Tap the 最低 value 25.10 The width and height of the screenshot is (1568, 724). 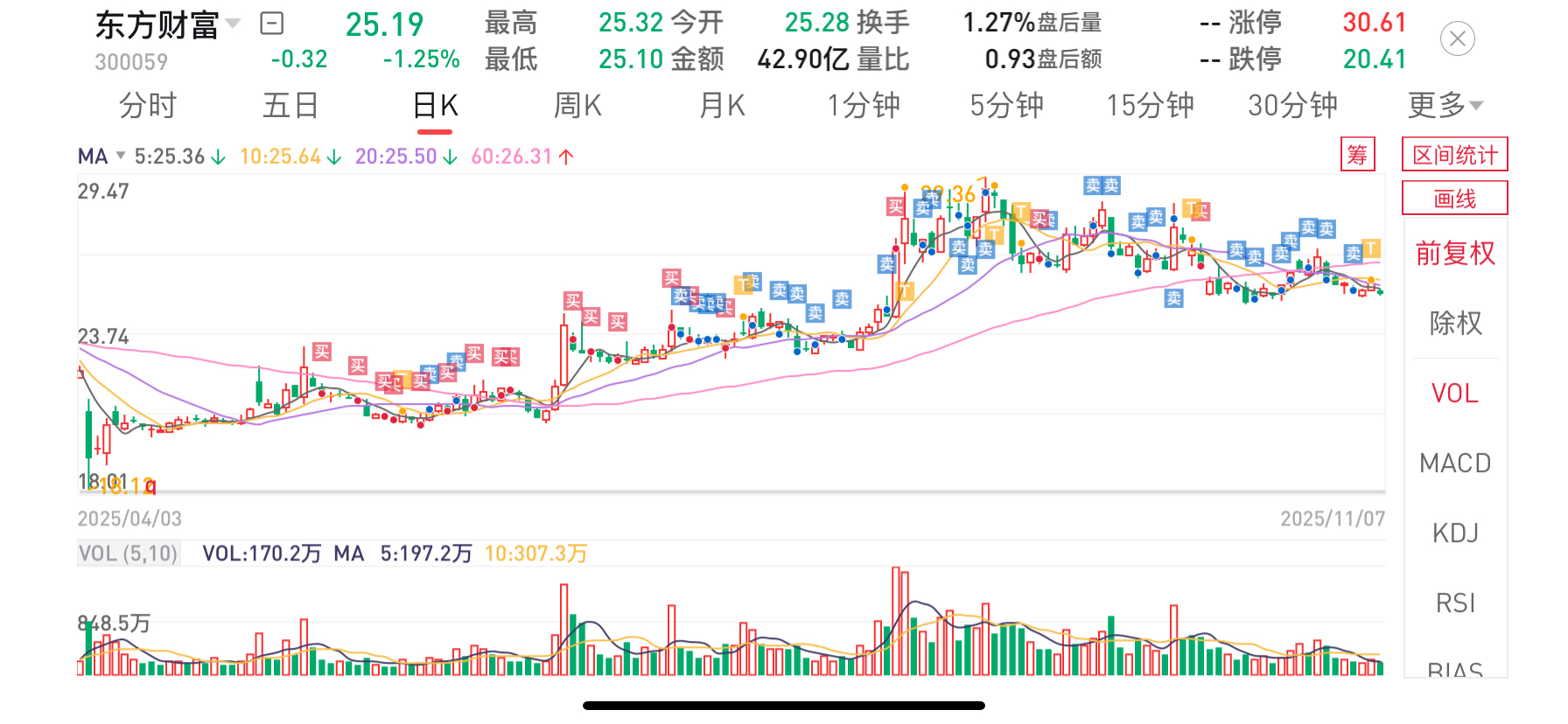[x=631, y=59]
